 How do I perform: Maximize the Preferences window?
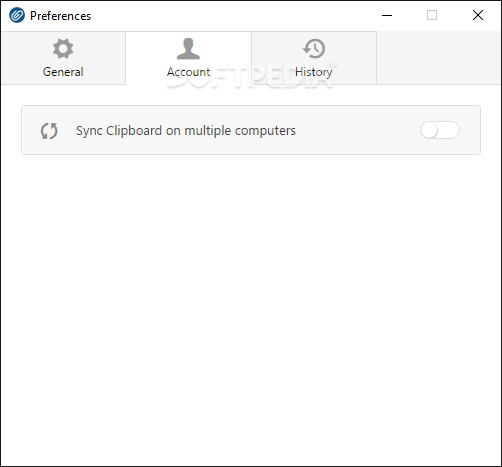432,15
